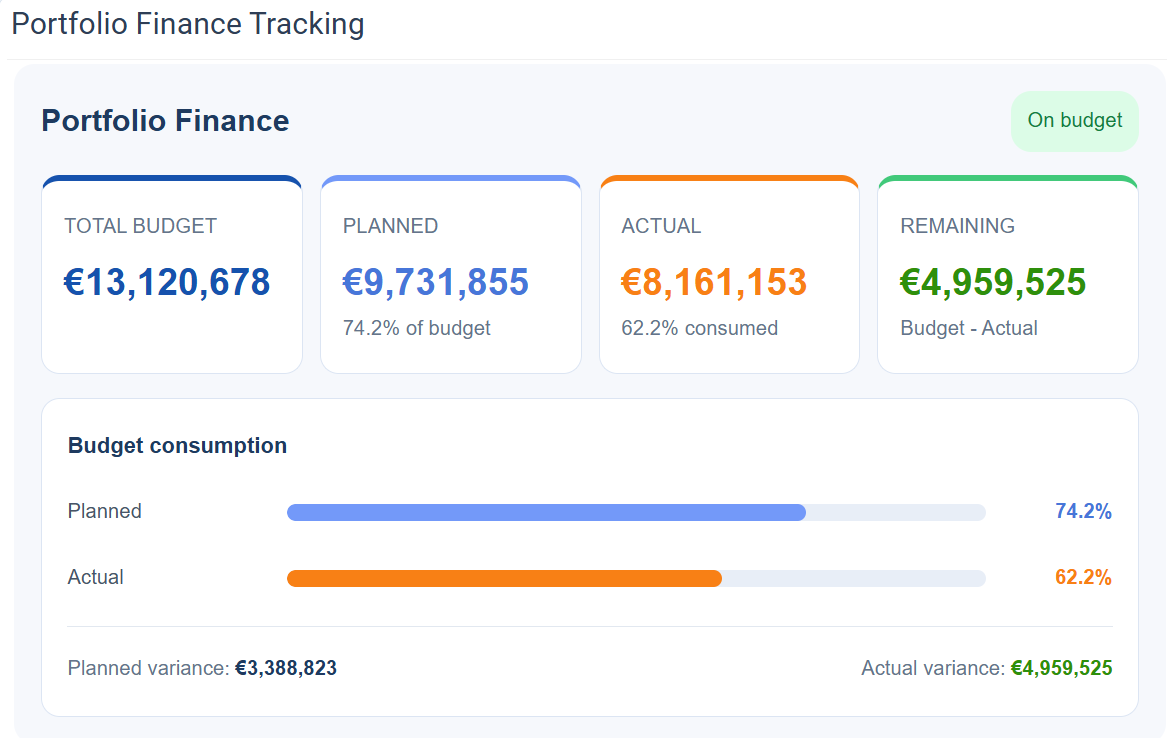Click the Planned row label in Budget consumption
Image resolution: width=1167 pixels, height=738 pixels.
(104, 511)
